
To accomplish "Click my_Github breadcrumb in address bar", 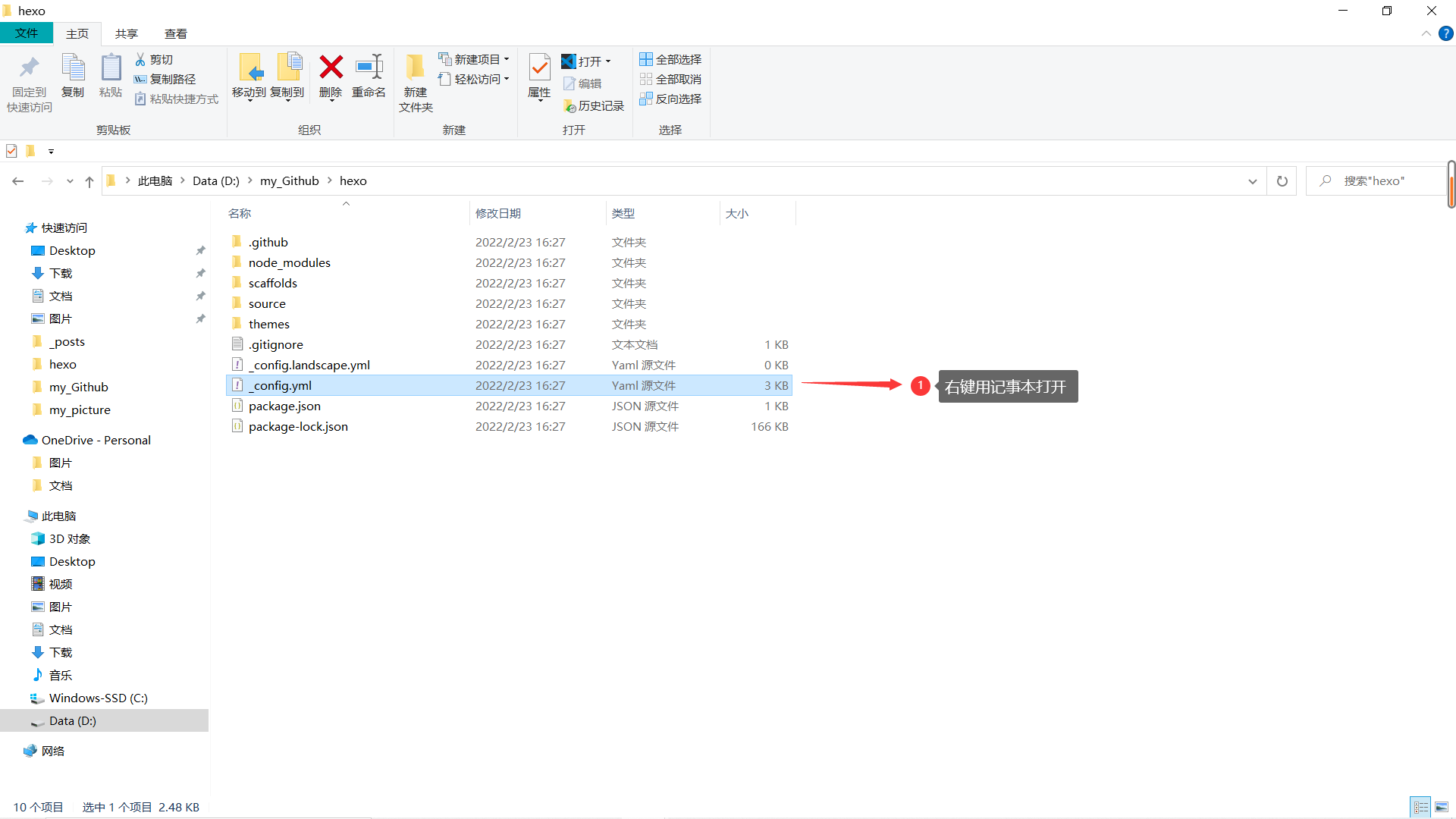I will [290, 180].
